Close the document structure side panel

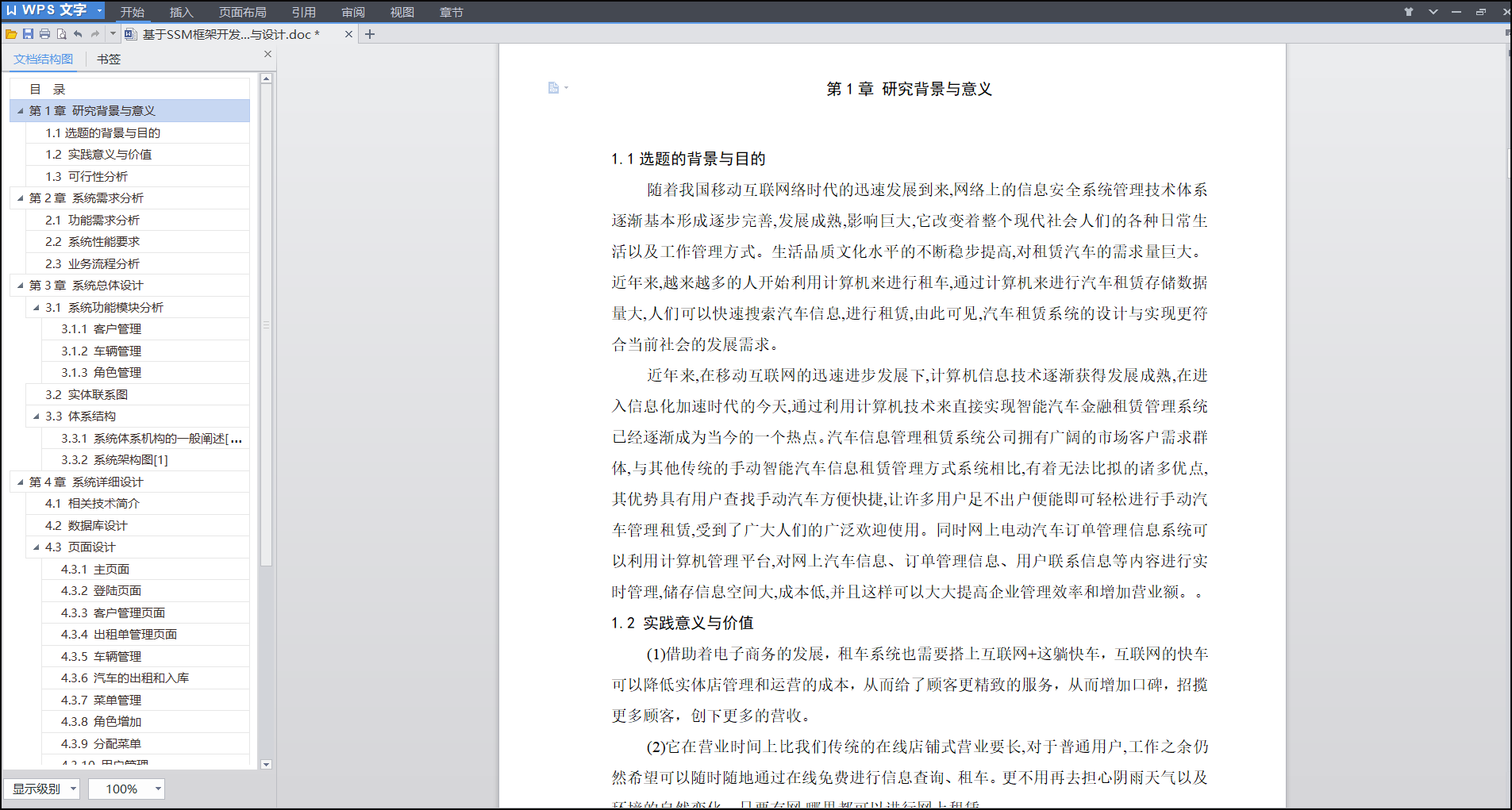(x=267, y=54)
